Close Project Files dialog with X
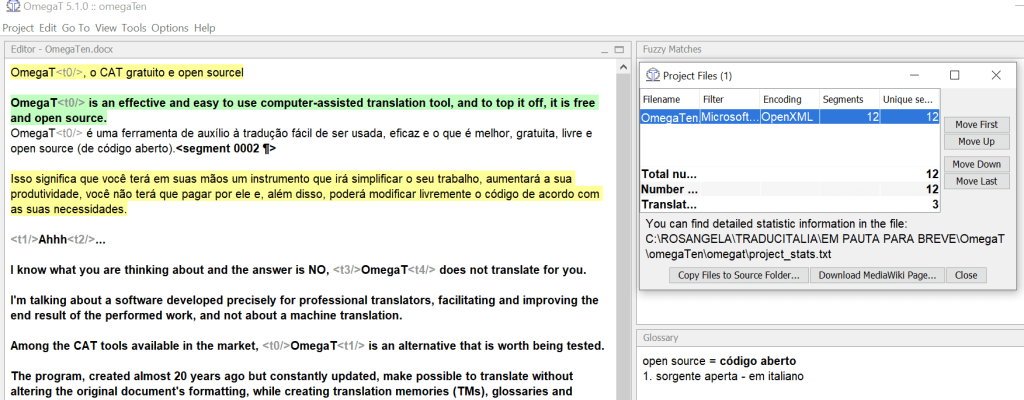 995,76
